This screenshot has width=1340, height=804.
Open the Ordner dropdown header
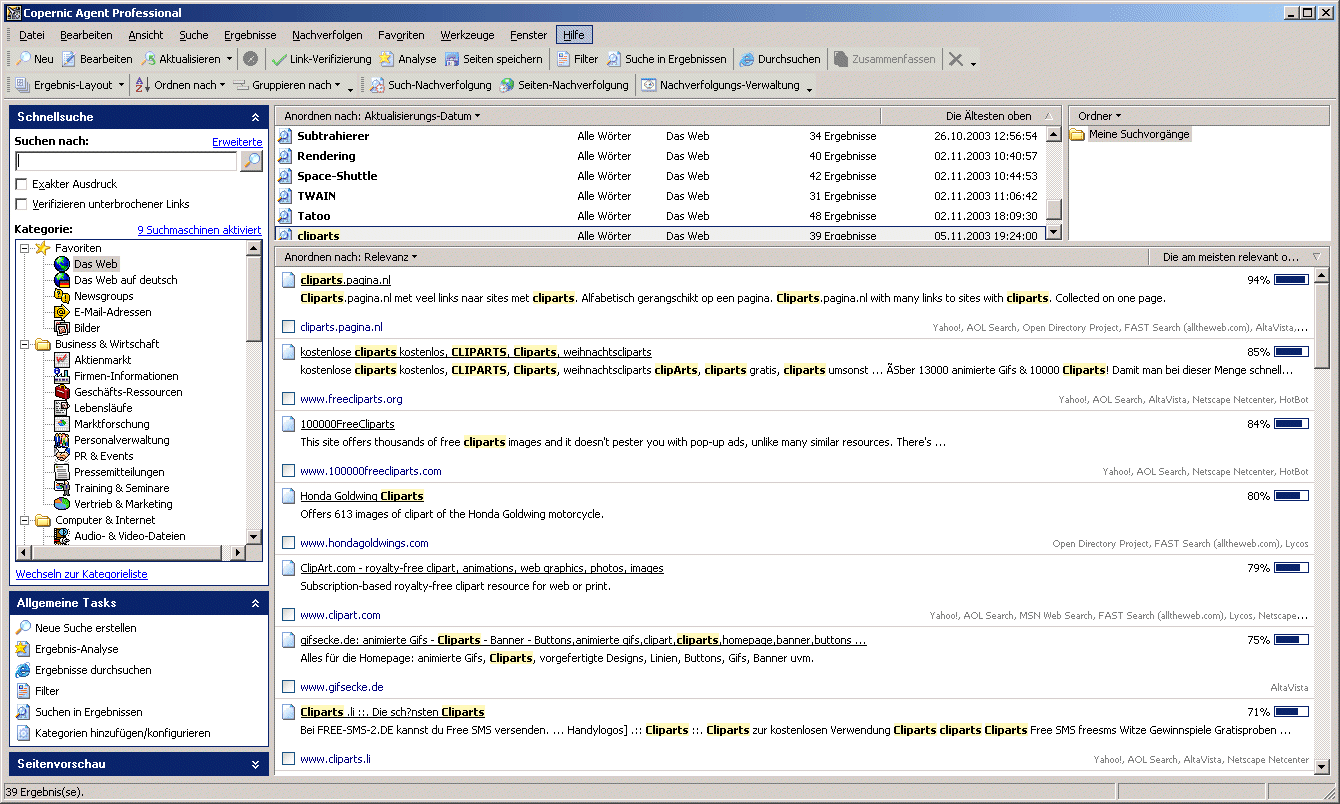[1100, 116]
